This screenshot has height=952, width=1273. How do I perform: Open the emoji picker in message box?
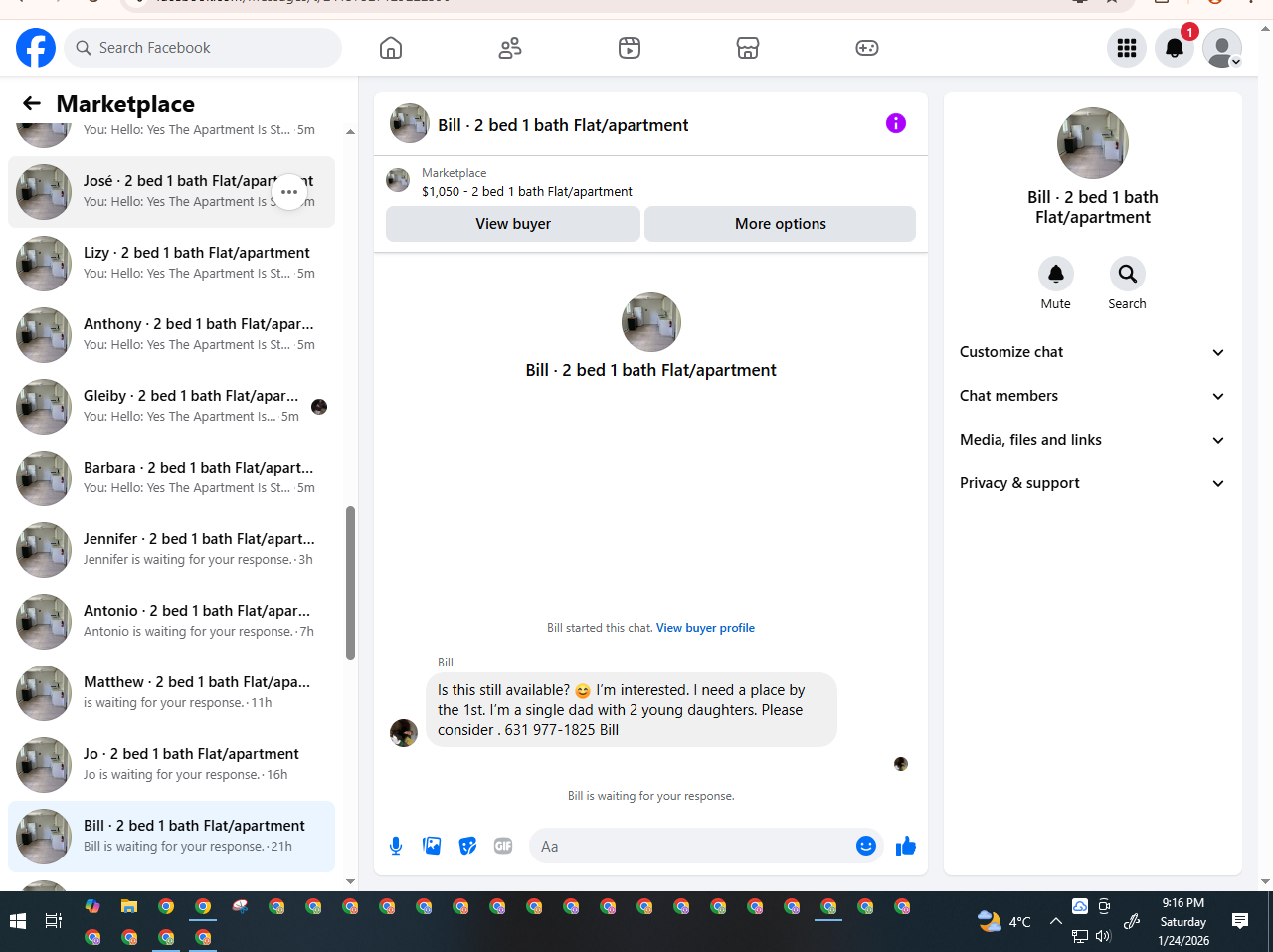(x=866, y=846)
